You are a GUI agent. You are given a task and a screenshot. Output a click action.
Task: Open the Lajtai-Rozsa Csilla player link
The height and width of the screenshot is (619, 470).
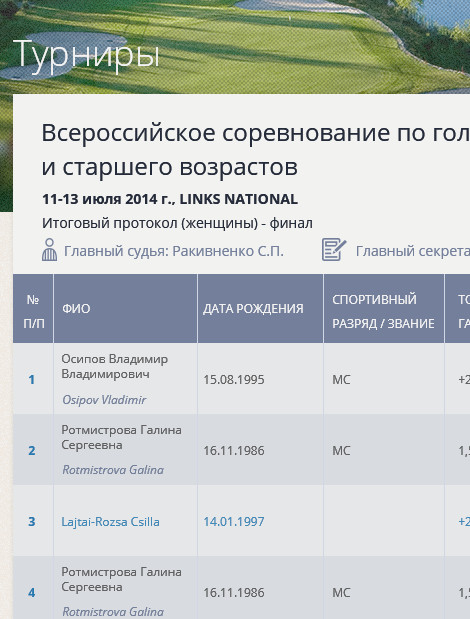(x=110, y=521)
